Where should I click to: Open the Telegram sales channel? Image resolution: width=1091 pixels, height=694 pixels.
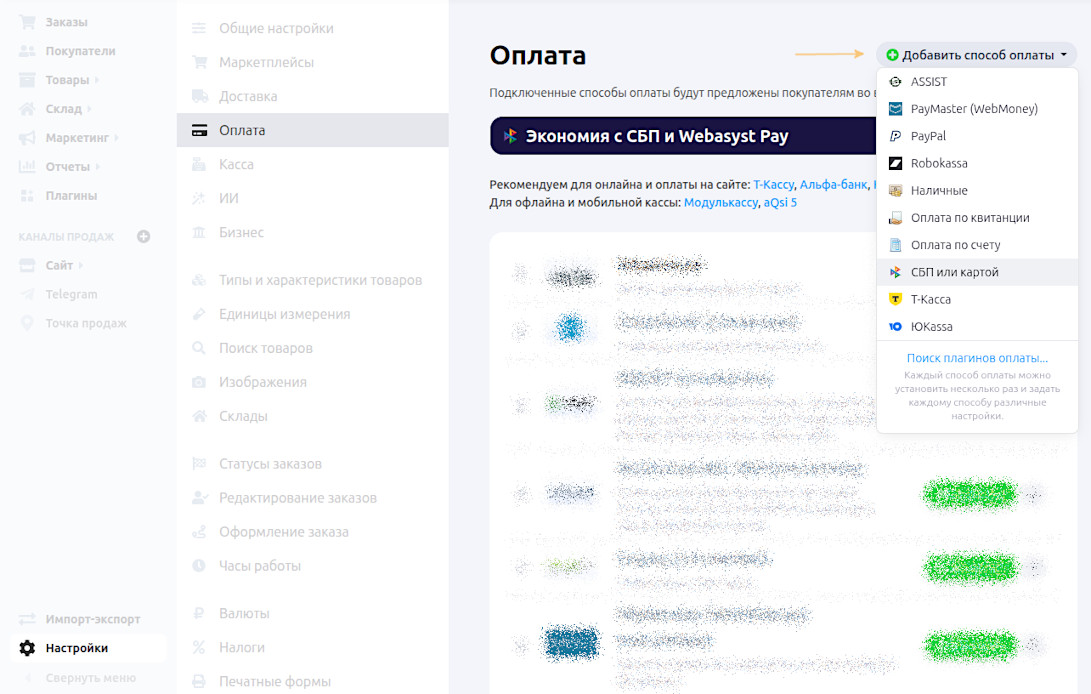70,294
